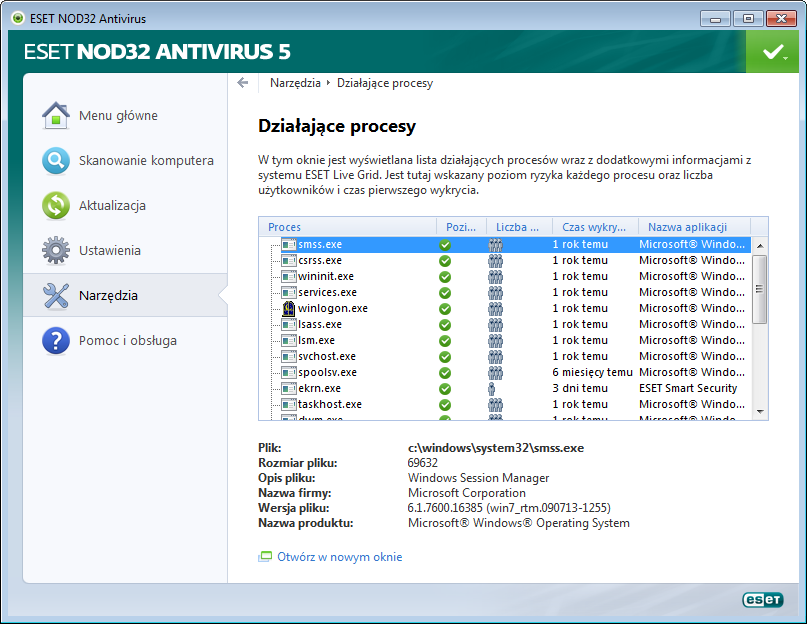The image size is (807, 624).
Task: Sort by Nazwa aplikacji column header
Action: coord(694,227)
